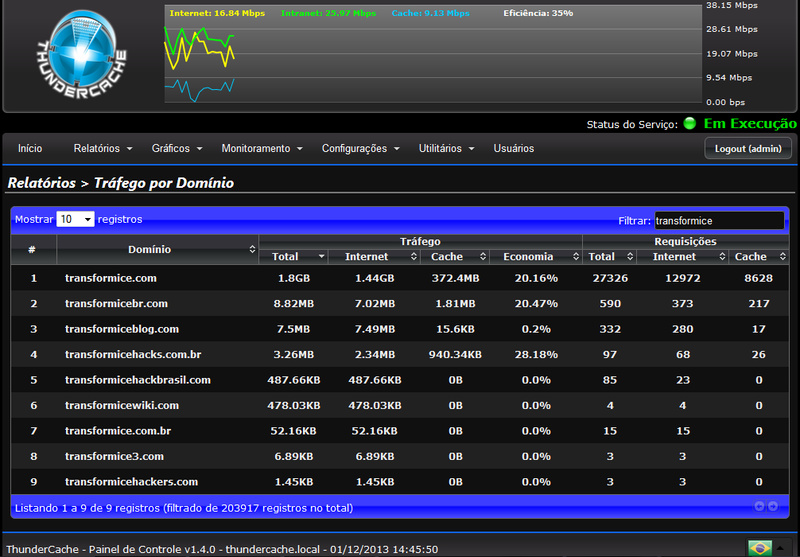This screenshot has height=557, width=800.
Task: Click the 20.47% economia value
Action: pos(536,303)
